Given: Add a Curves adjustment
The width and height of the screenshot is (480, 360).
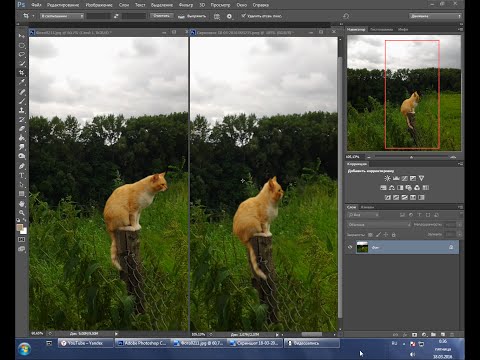Looking at the screenshot, I should coord(404,178).
